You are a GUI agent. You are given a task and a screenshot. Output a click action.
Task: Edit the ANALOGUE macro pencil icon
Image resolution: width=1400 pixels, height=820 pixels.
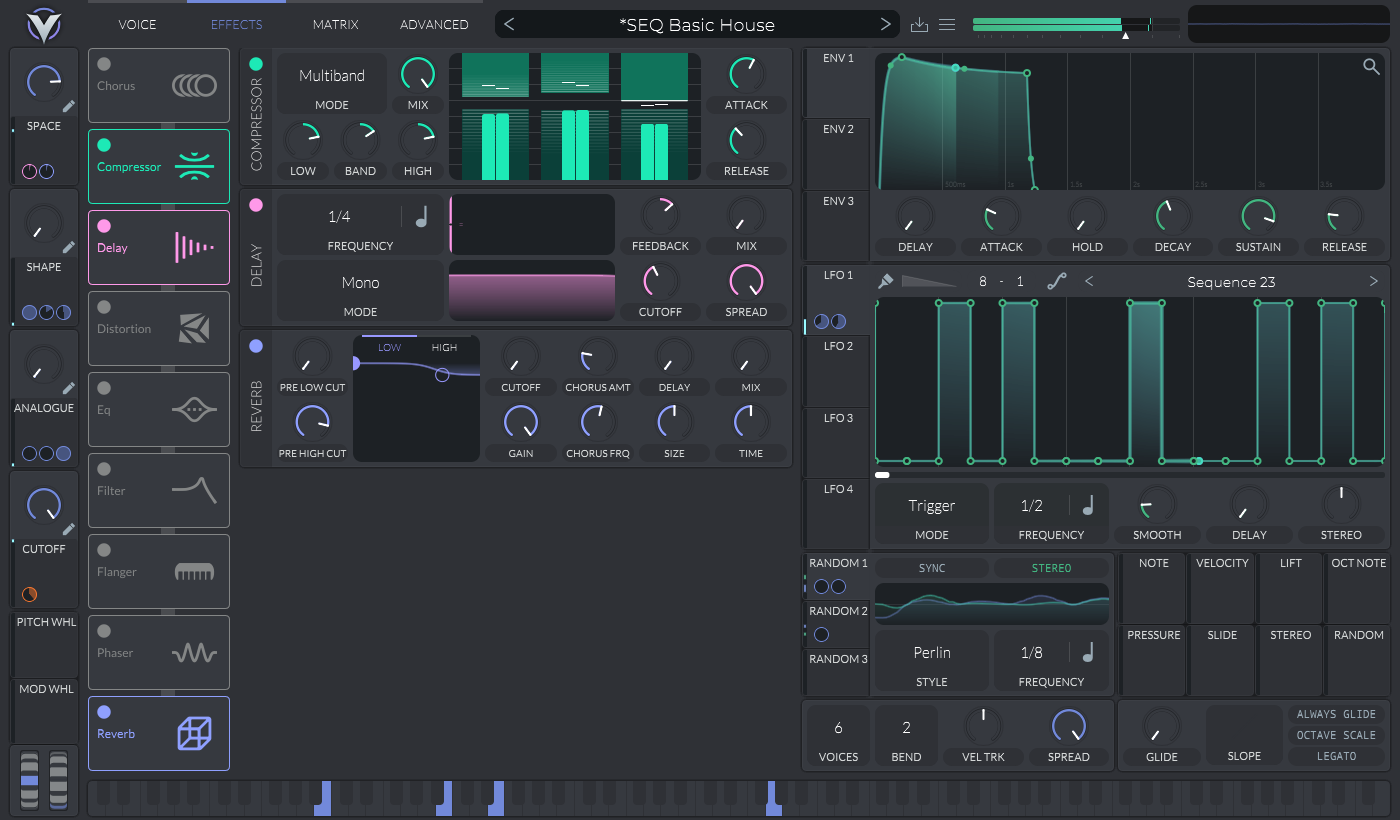pyautogui.click(x=69, y=388)
